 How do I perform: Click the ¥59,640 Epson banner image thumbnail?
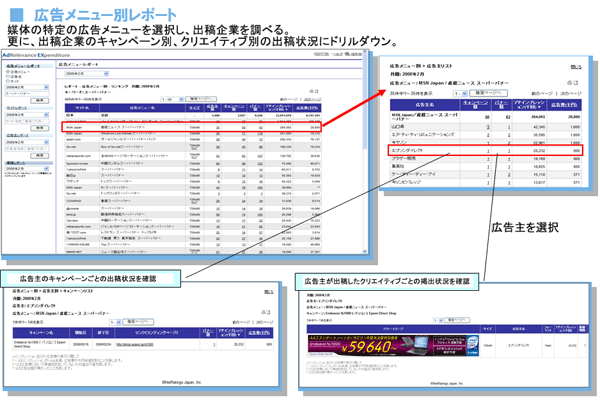click(x=393, y=345)
